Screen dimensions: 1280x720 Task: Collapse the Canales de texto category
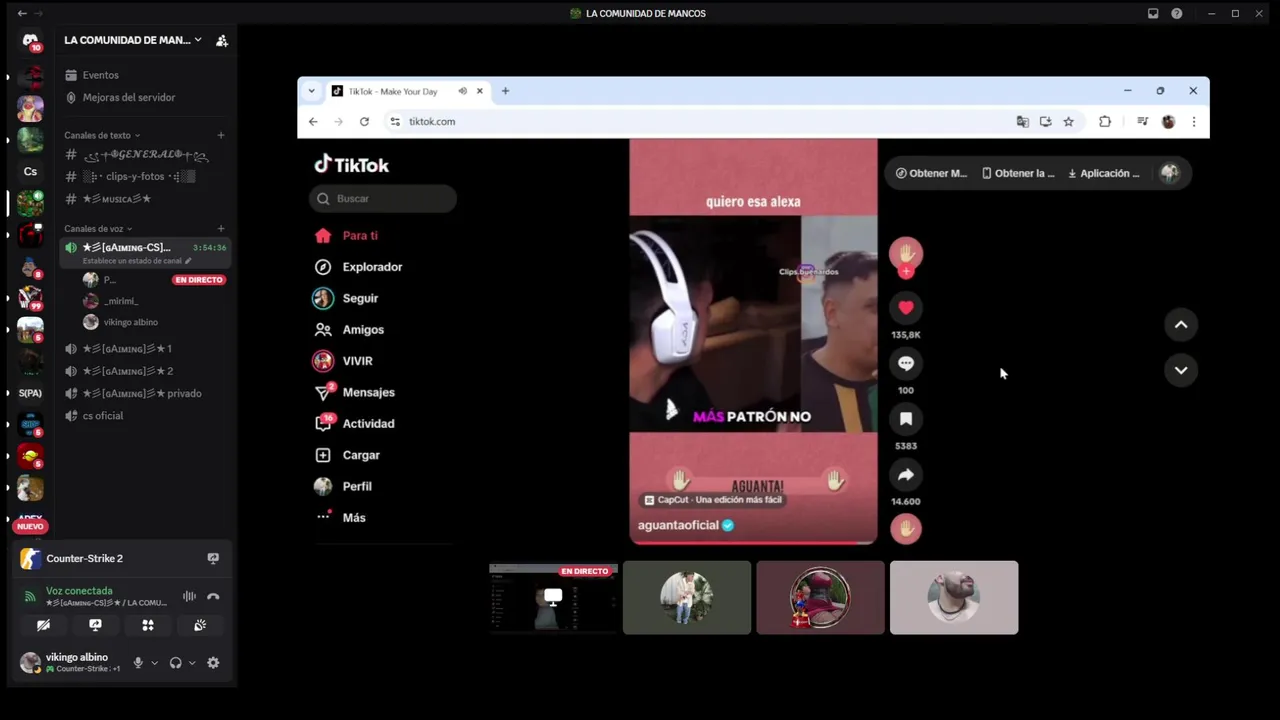(x=102, y=135)
